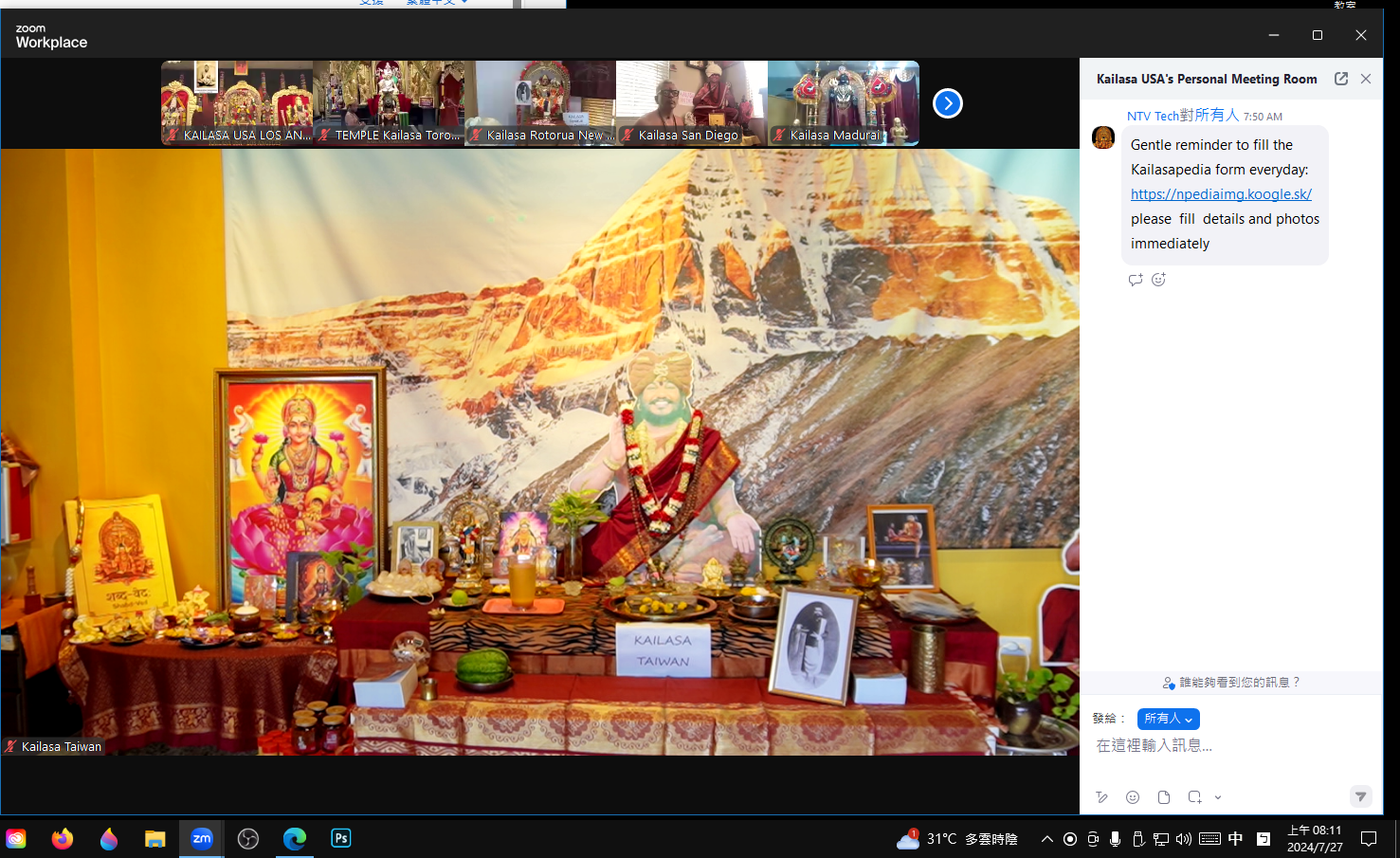The image size is (1400, 858).
Task: Expand screenshot options arrow in chat toolbar
Action: (x=1218, y=797)
